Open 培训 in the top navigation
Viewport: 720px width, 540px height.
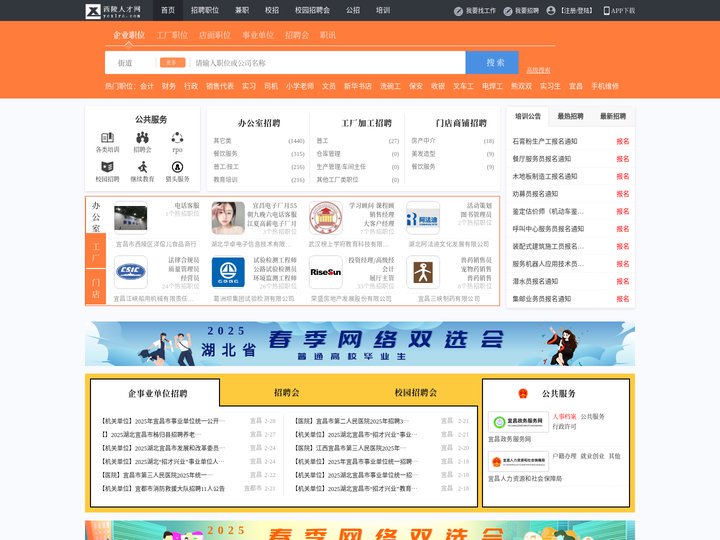coord(383,10)
